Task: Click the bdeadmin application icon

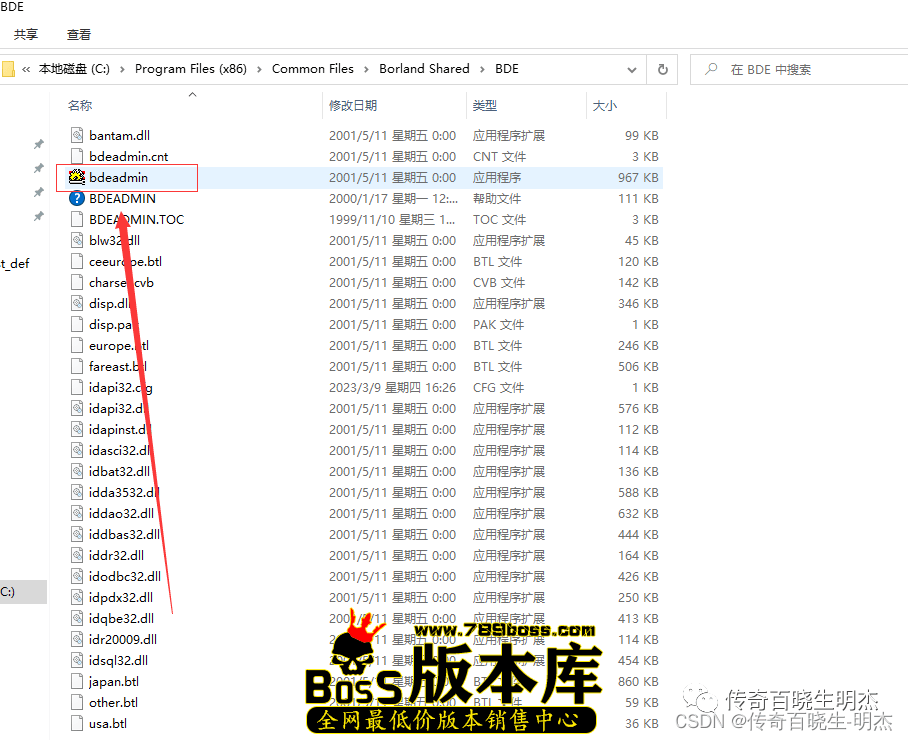Action: 77,178
